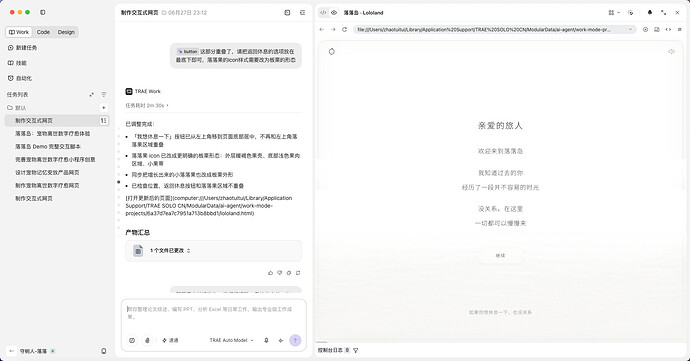Click the screenshot icon beside address bar
This screenshot has width=690, height=361.
click(657, 29)
